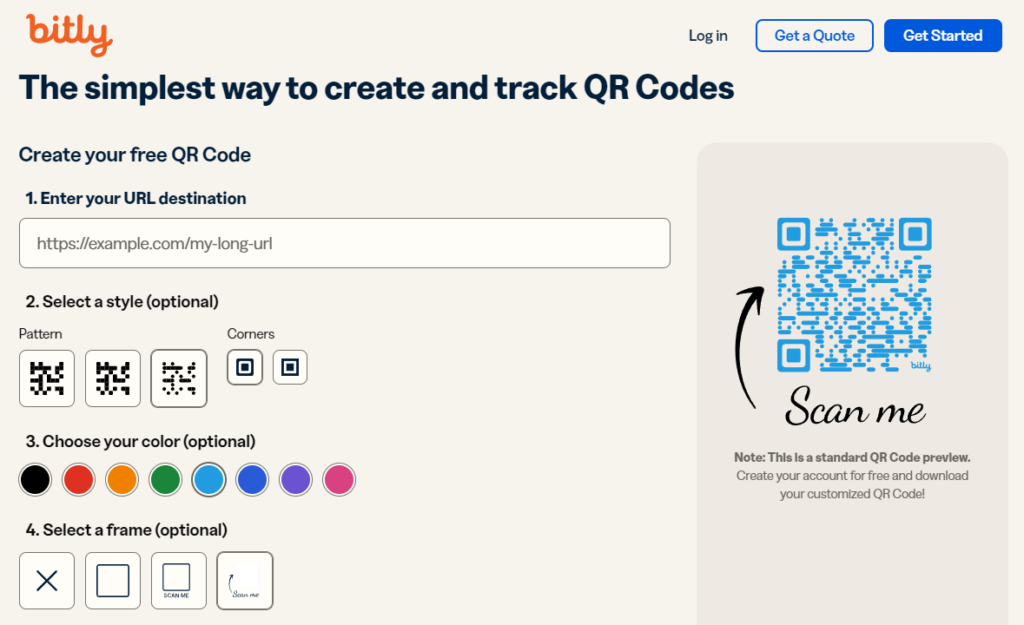The width and height of the screenshot is (1024, 625).
Task: Choose the no-frame X option
Action: point(47,580)
